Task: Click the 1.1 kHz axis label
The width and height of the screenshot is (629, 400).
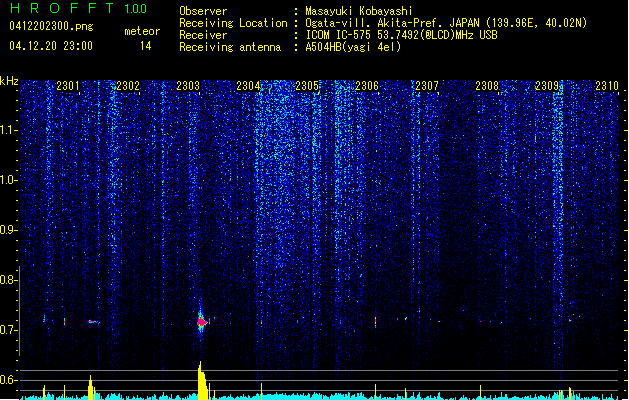Action: tap(9, 131)
